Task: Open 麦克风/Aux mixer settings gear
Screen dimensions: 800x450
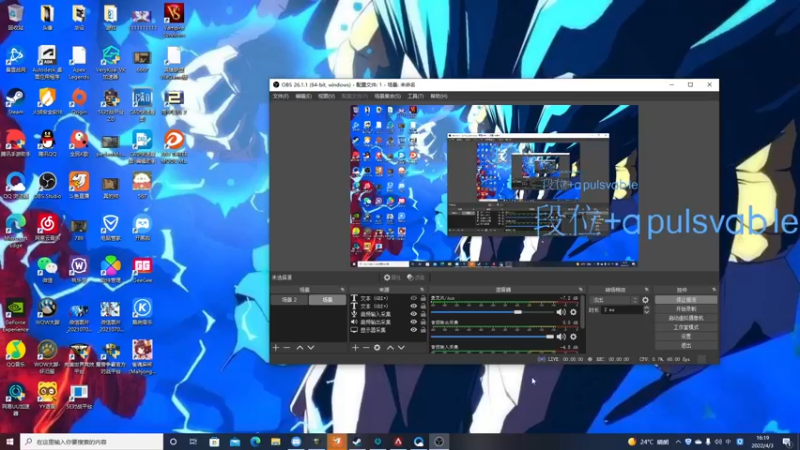Action: pyautogui.click(x=573, y=312)
